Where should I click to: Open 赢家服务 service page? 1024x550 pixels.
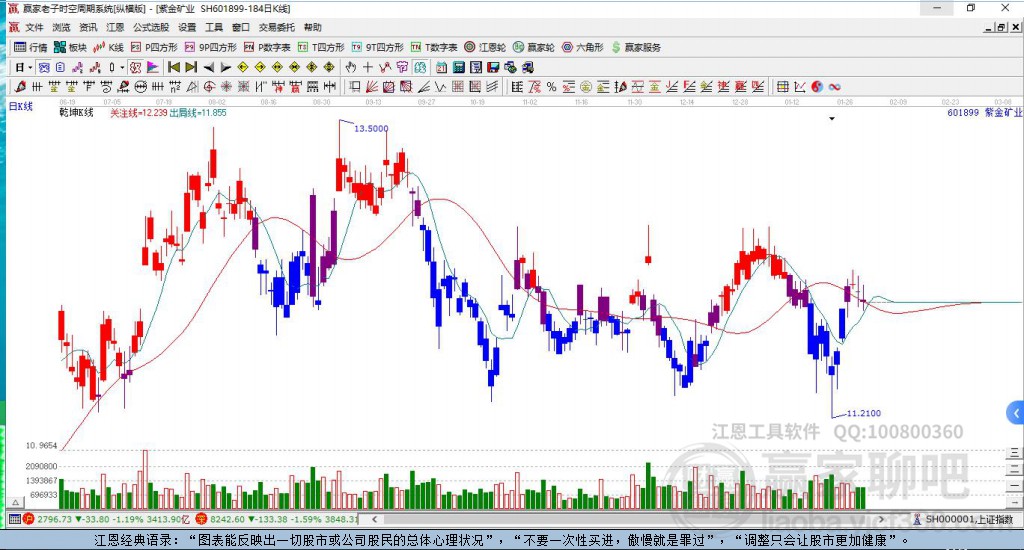636,47
